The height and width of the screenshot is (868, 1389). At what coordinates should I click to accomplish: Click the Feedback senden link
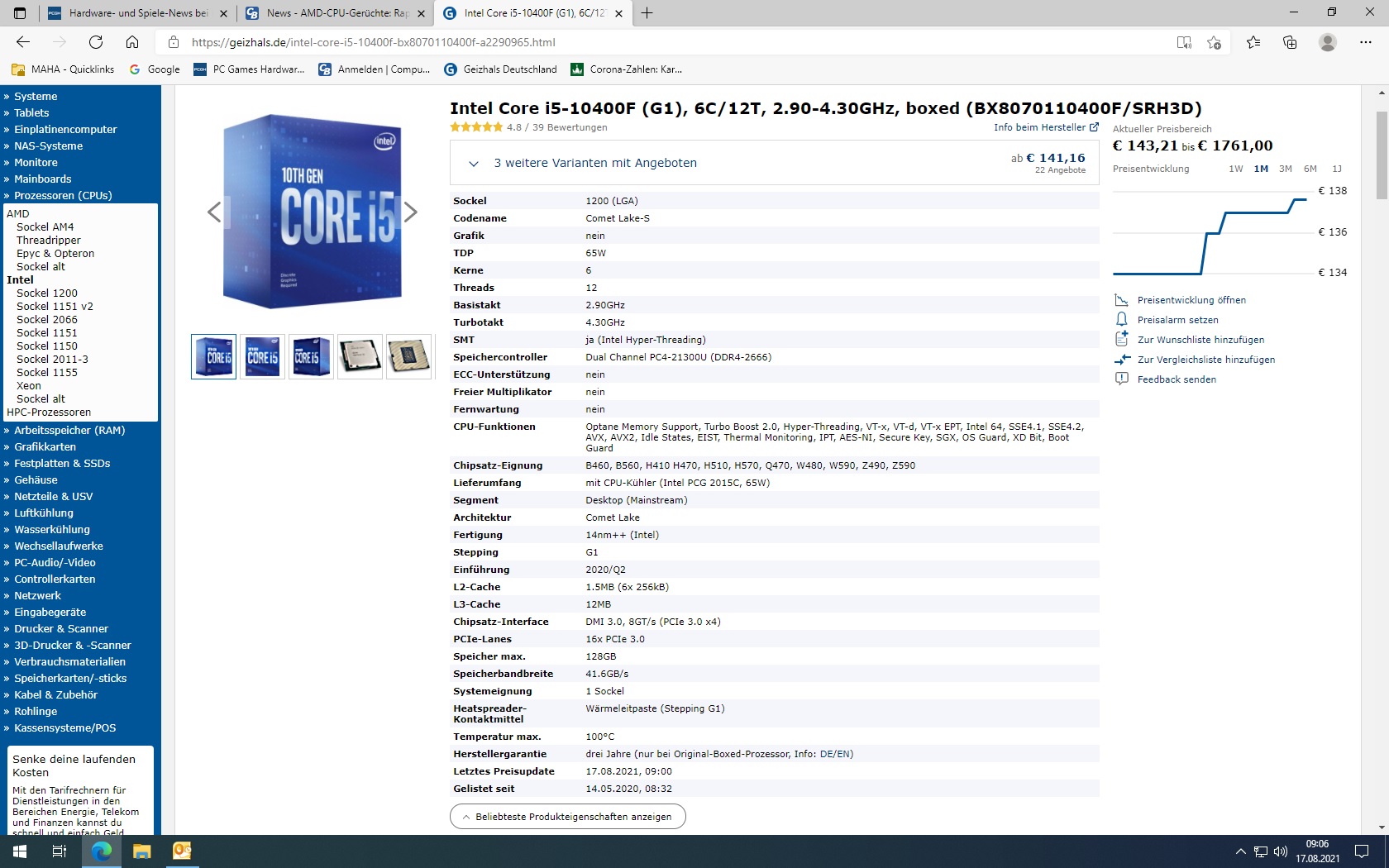[1177, 379]
